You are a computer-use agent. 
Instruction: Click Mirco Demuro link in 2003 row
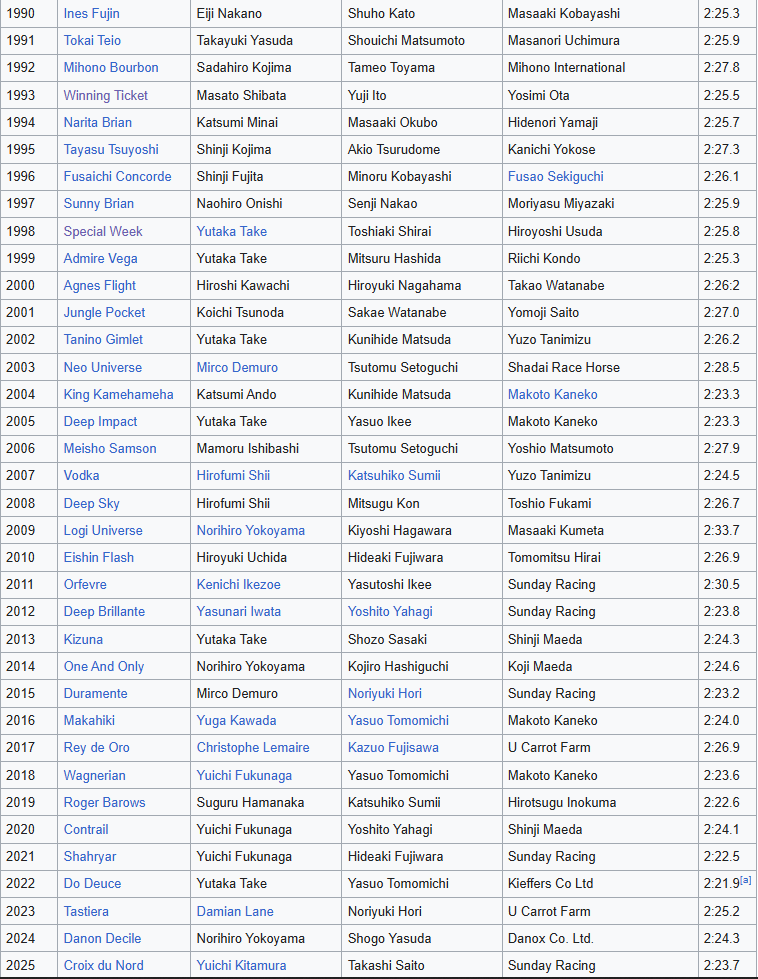point(237,367)
